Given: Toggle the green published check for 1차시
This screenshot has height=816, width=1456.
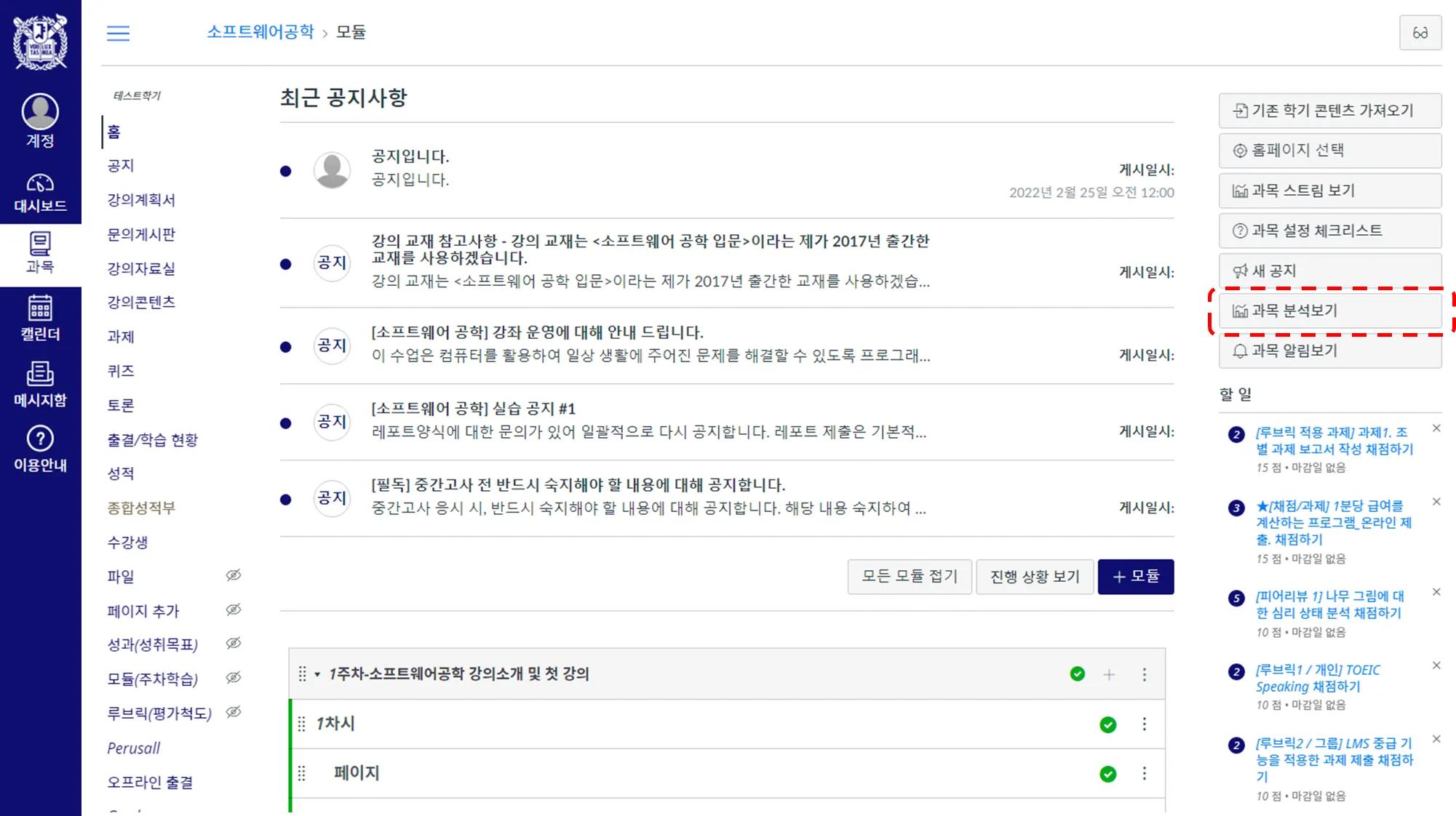Looking at the screenshot, I should coord(1107,724).
